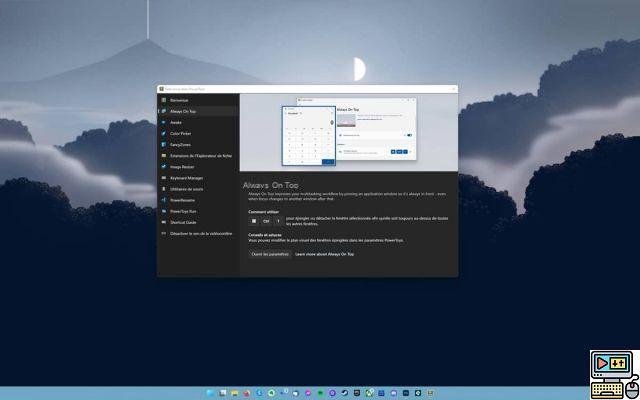Select the Awake utility in the sidebar
Viewport: 640px width, 400px height.
tap(198, 122)
